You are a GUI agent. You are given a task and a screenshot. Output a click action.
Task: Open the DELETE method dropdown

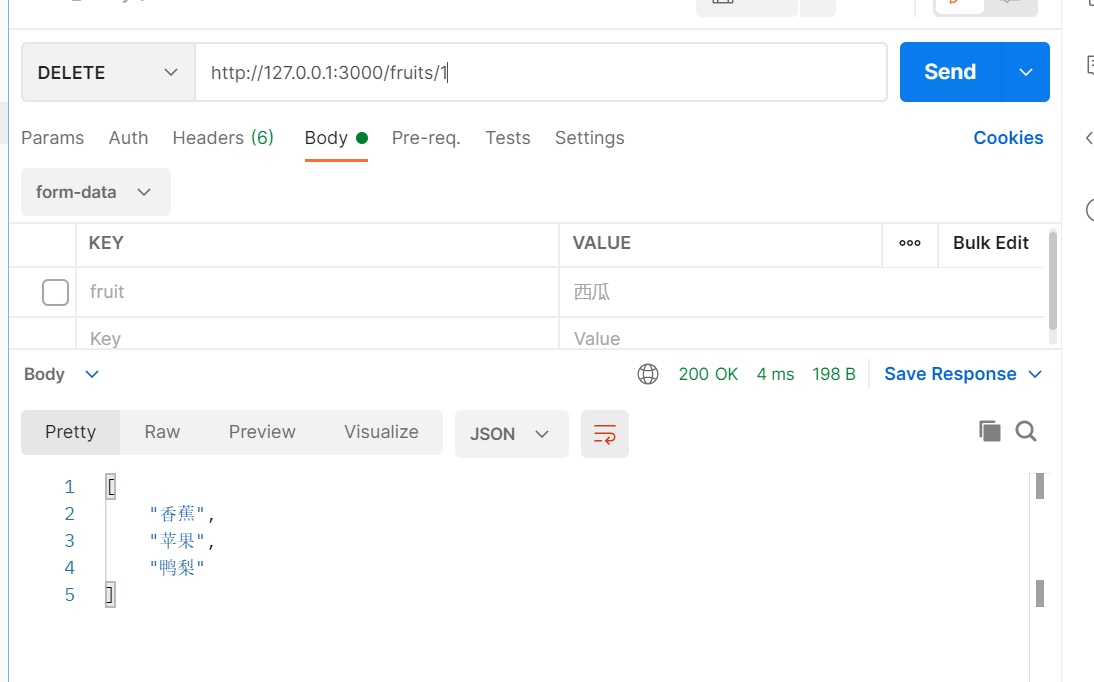pos(108,72)
